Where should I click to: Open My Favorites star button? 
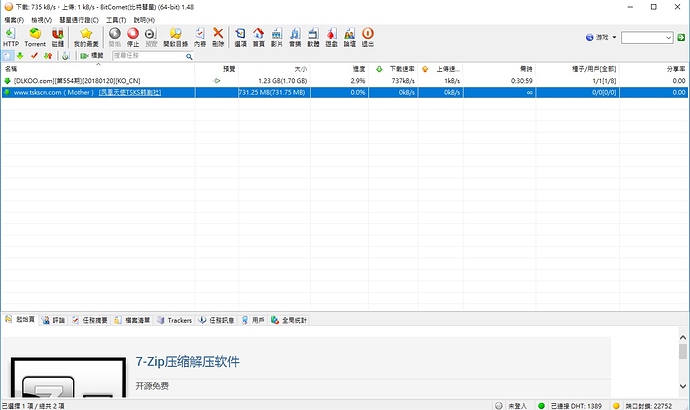86,37
